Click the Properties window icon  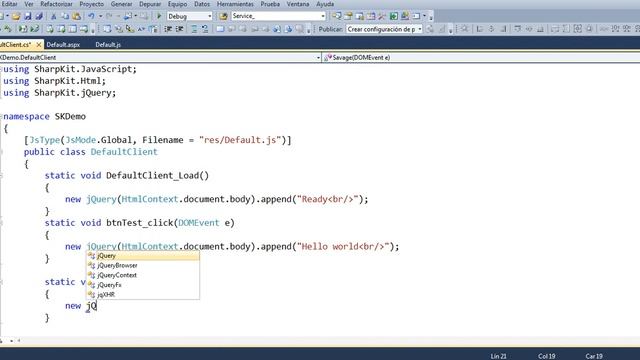[348, 16]
